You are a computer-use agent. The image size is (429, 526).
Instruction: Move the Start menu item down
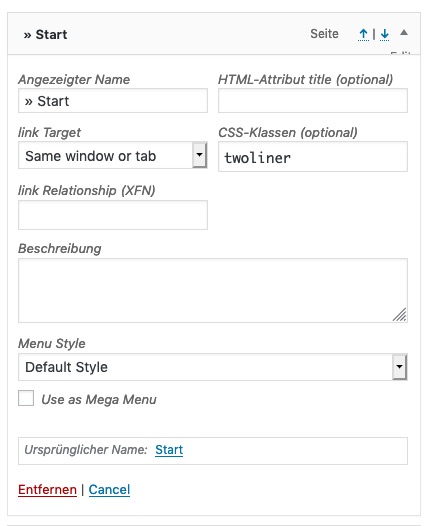pyautogui.click(x=385, y=34)
